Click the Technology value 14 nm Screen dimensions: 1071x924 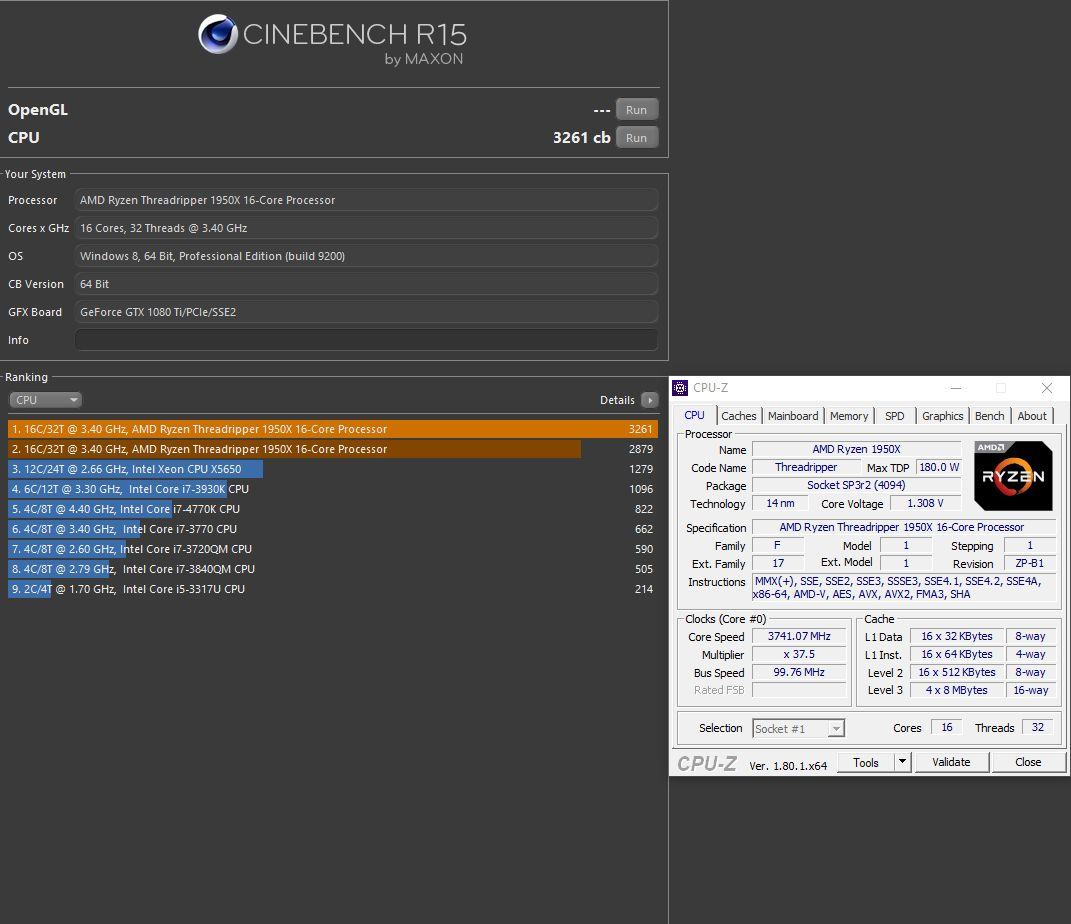[x=780, y=503]
